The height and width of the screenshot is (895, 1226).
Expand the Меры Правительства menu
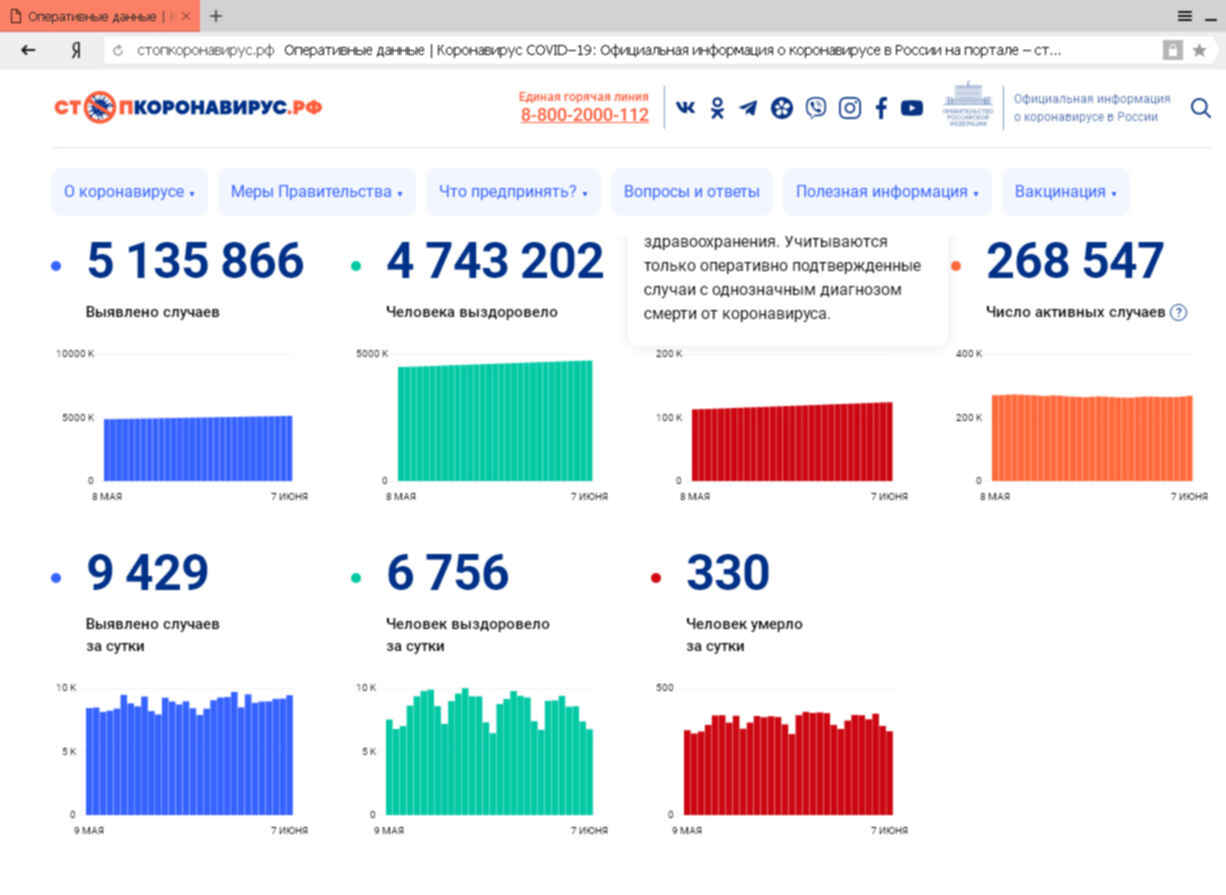(x=317, y=192)
